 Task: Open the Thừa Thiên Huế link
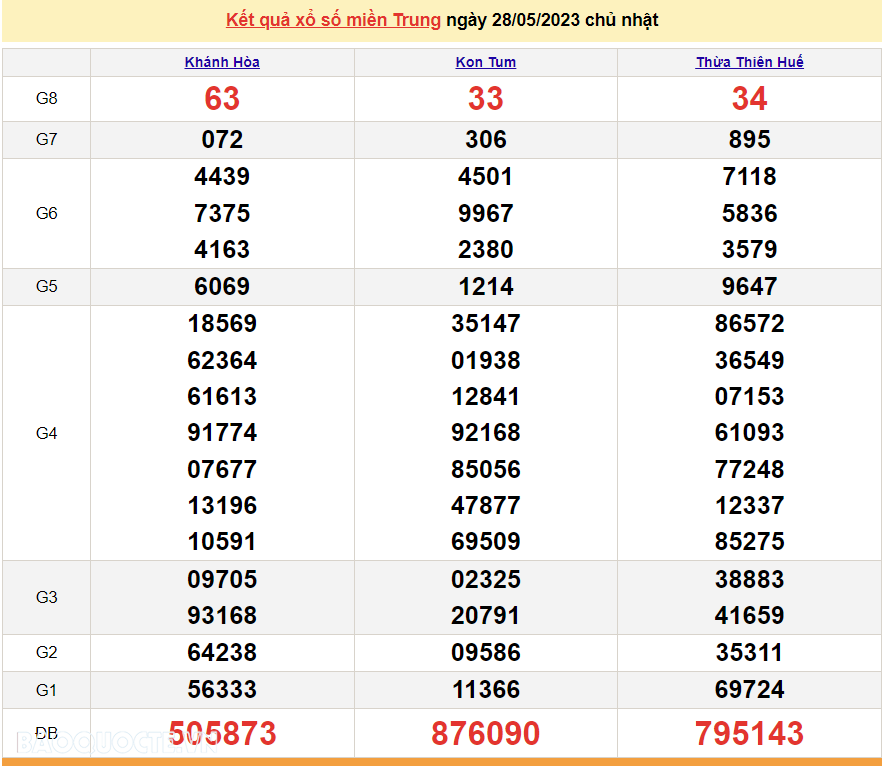coord(749,62)
